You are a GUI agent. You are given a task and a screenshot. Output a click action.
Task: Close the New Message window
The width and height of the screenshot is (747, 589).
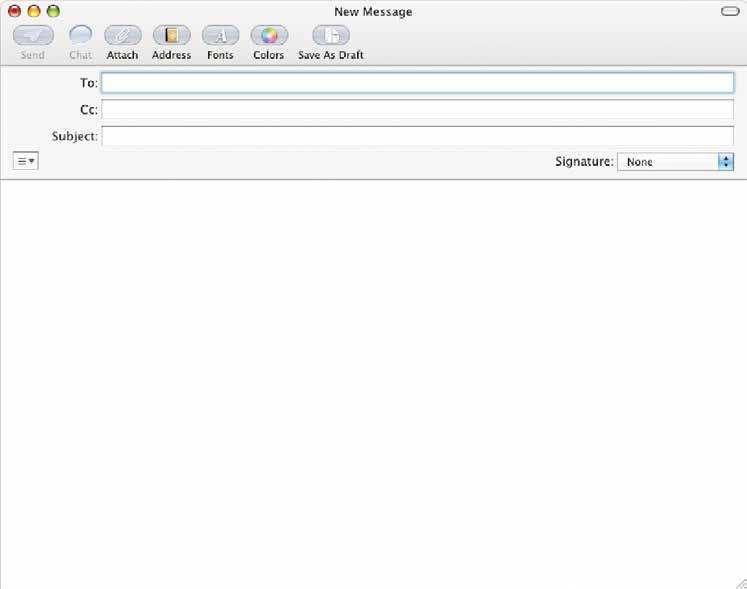coord(15,11)
